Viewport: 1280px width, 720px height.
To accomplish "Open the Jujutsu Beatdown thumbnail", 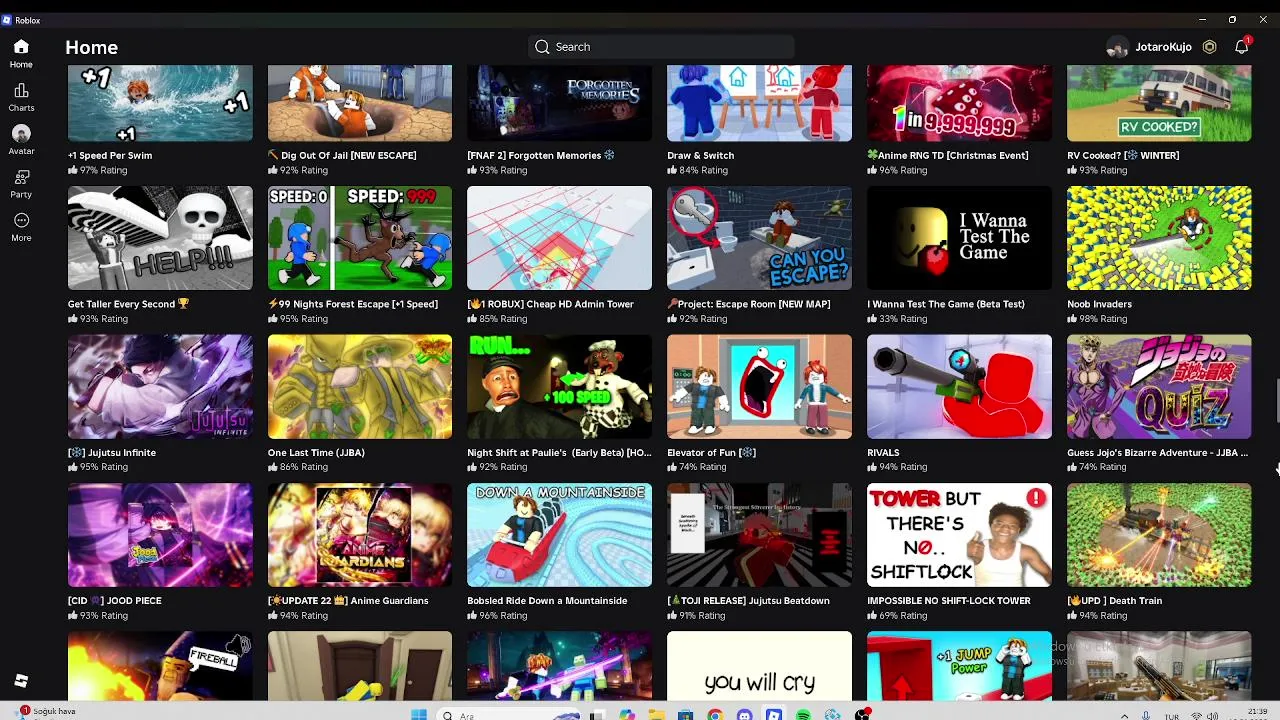I will click(759, 535).
